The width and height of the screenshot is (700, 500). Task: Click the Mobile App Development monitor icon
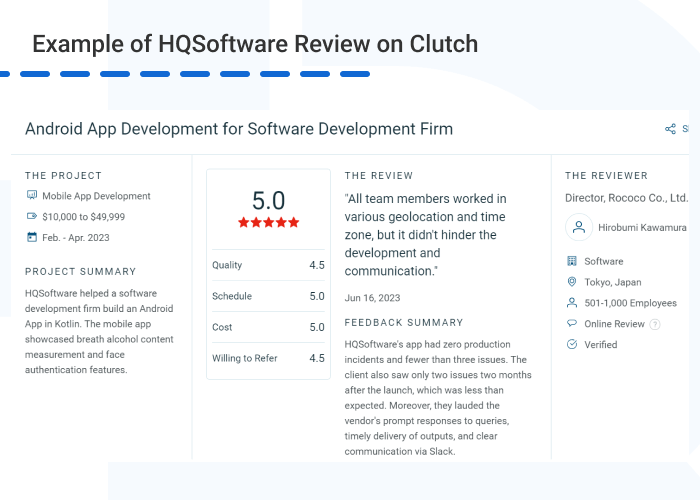coord(32,195)
